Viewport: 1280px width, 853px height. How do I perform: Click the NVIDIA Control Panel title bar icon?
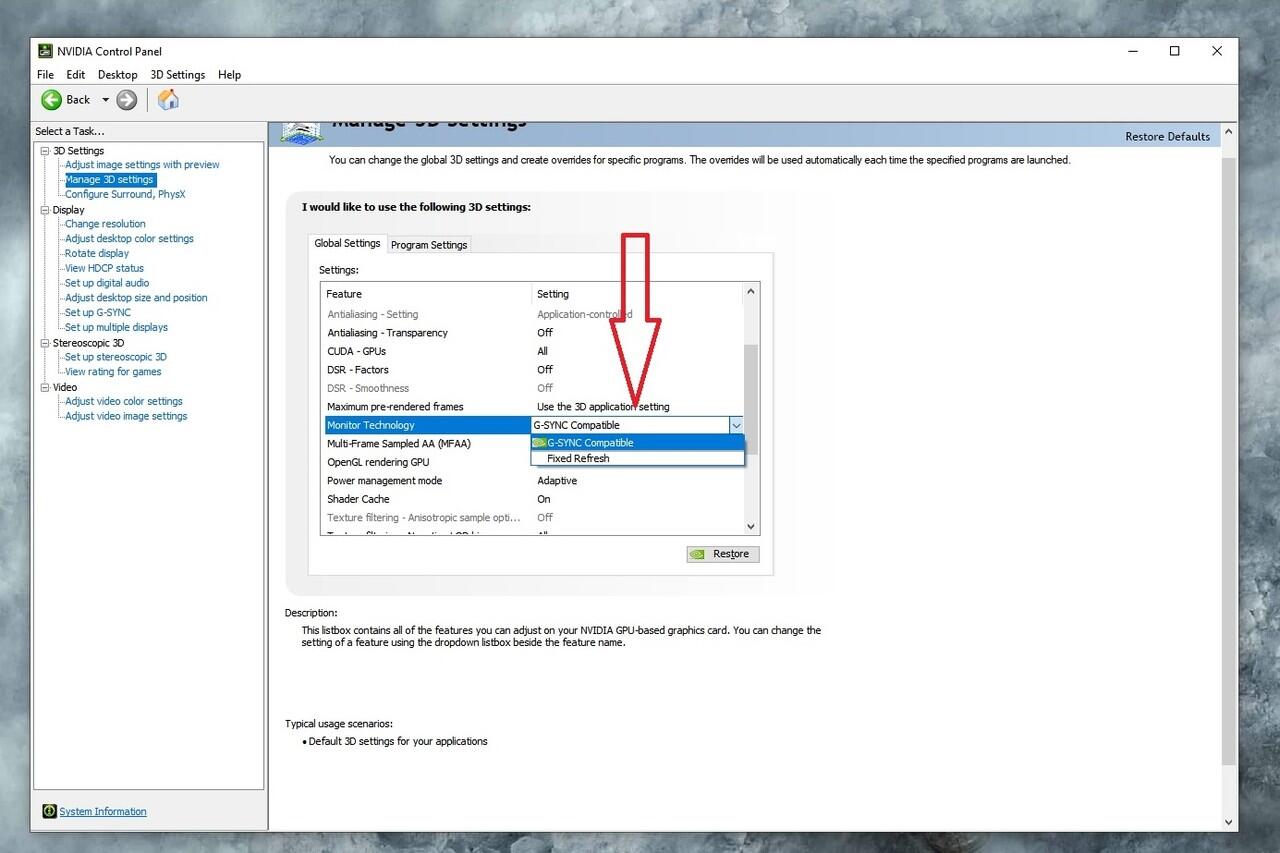click(x=46, y=51)
